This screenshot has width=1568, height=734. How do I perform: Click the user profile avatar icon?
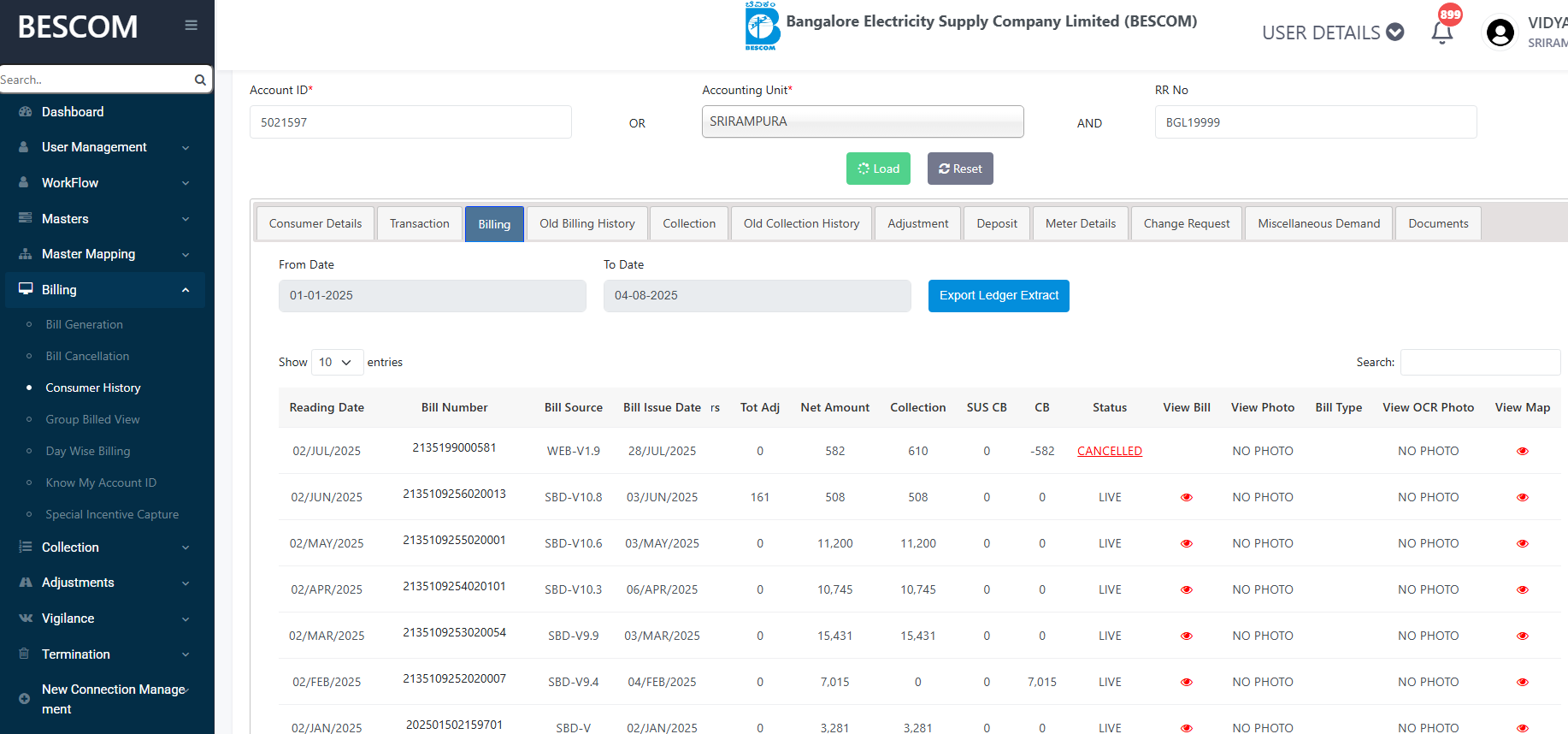click(x=1500, y=33)
